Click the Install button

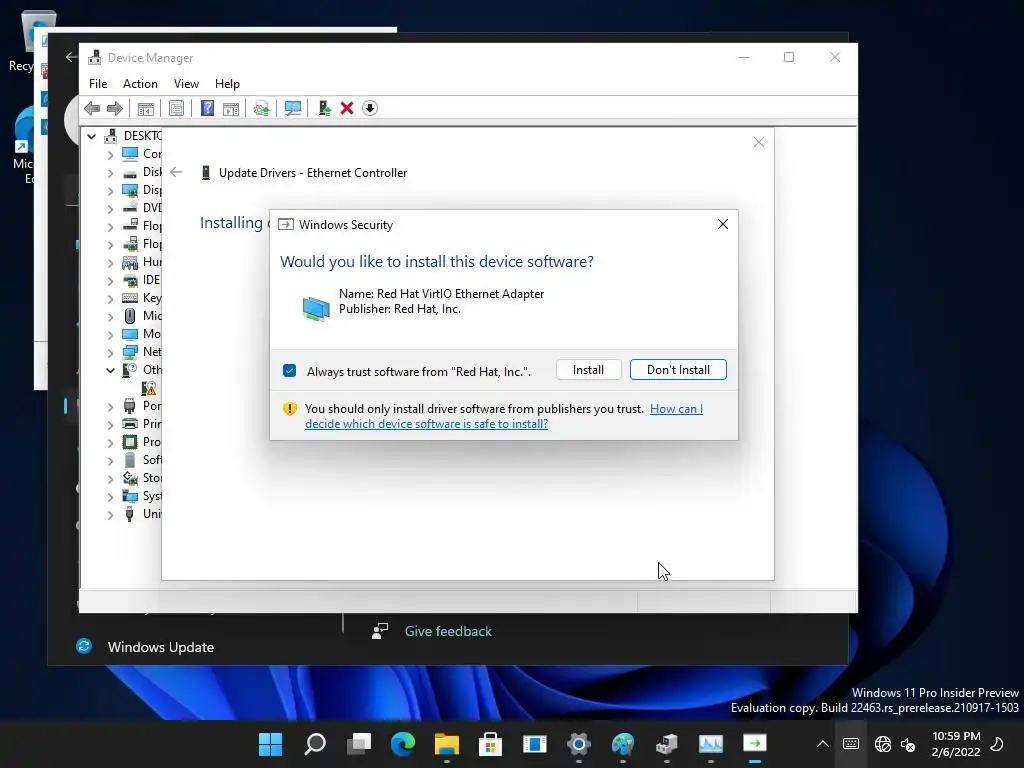click(588, 370)
